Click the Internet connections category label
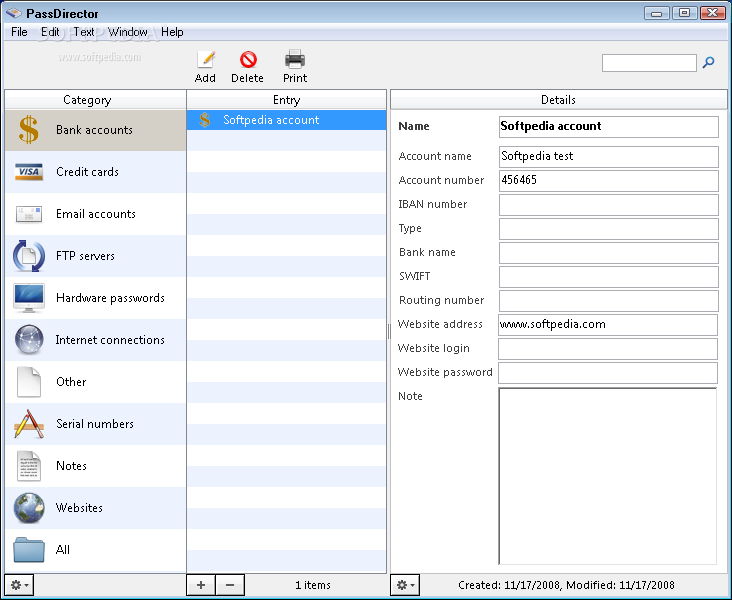 [110, 340]
